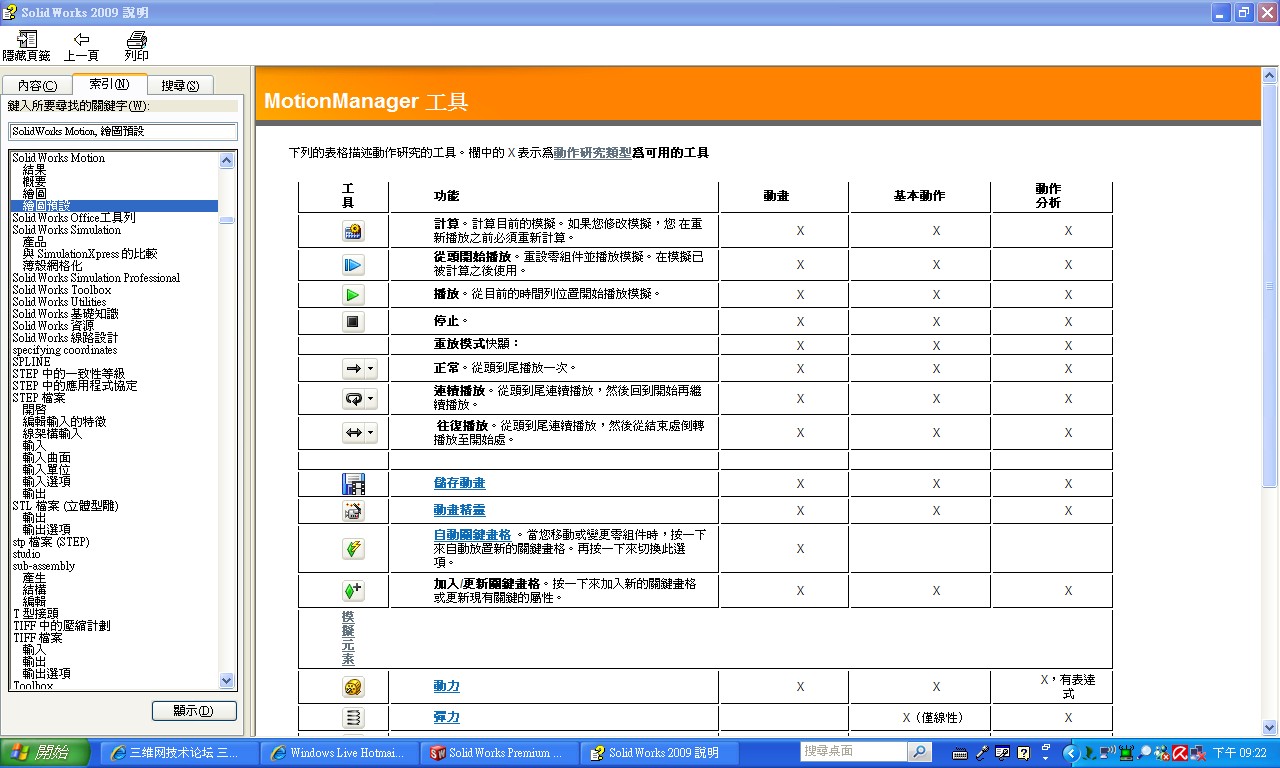
Task: Open the 自動關鍵畫格 link
Action: coord(472,535)
